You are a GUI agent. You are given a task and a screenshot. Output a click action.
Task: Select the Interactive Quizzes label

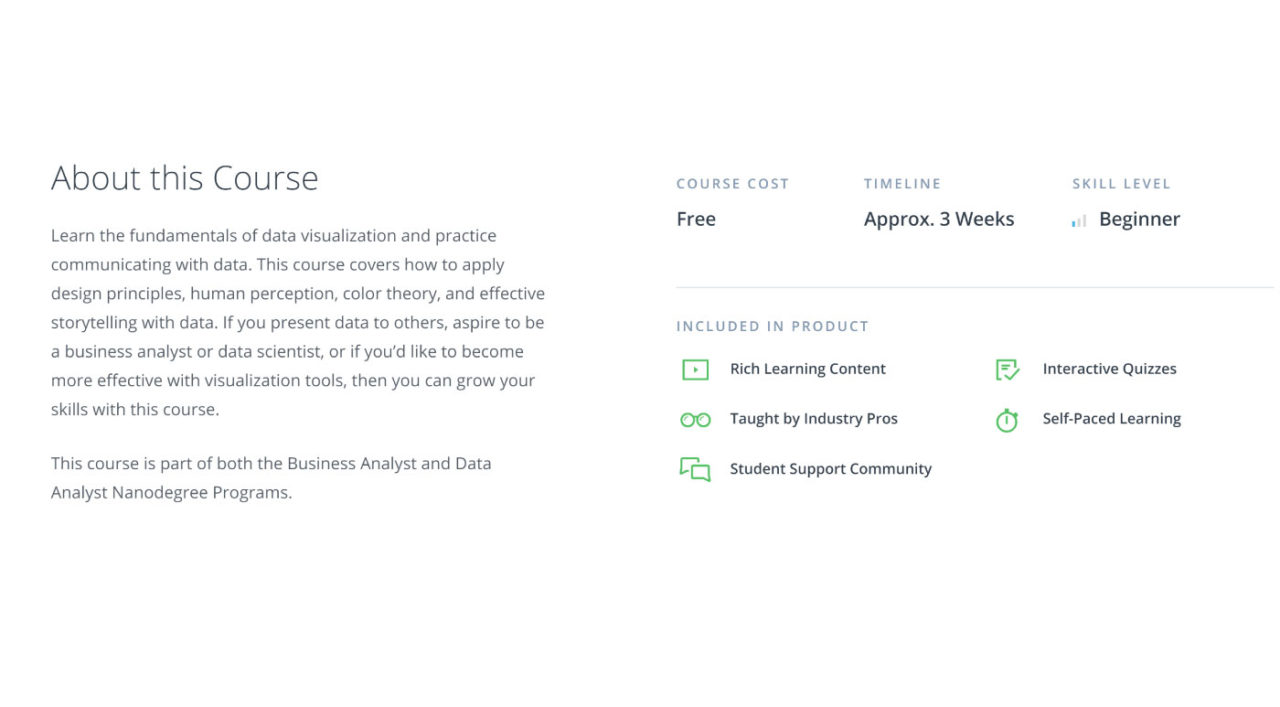coord(1109,369)
